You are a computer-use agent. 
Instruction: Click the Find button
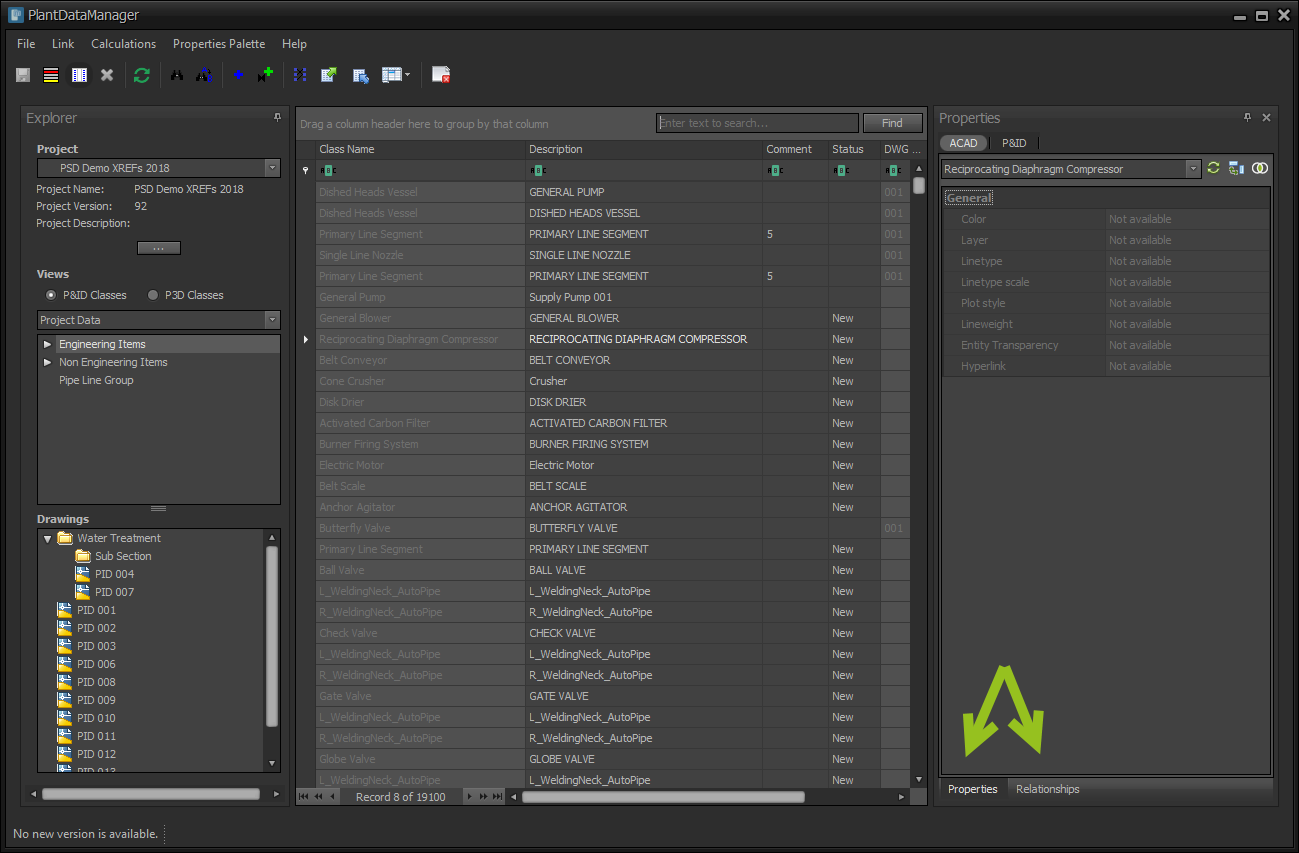click(892, 123)
